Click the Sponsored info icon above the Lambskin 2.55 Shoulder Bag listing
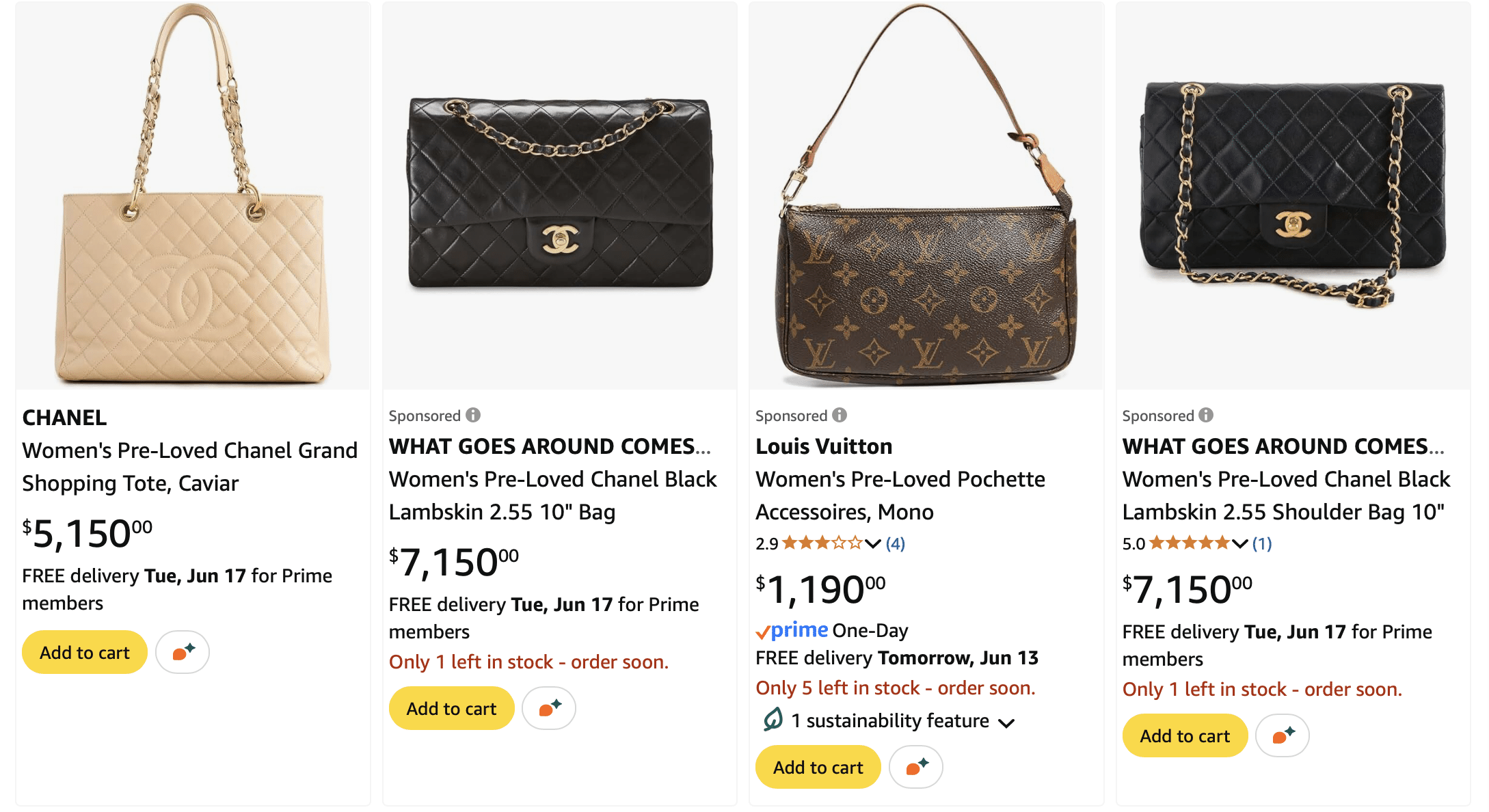Viewport: 1489px width, 812px height. 1206,415
